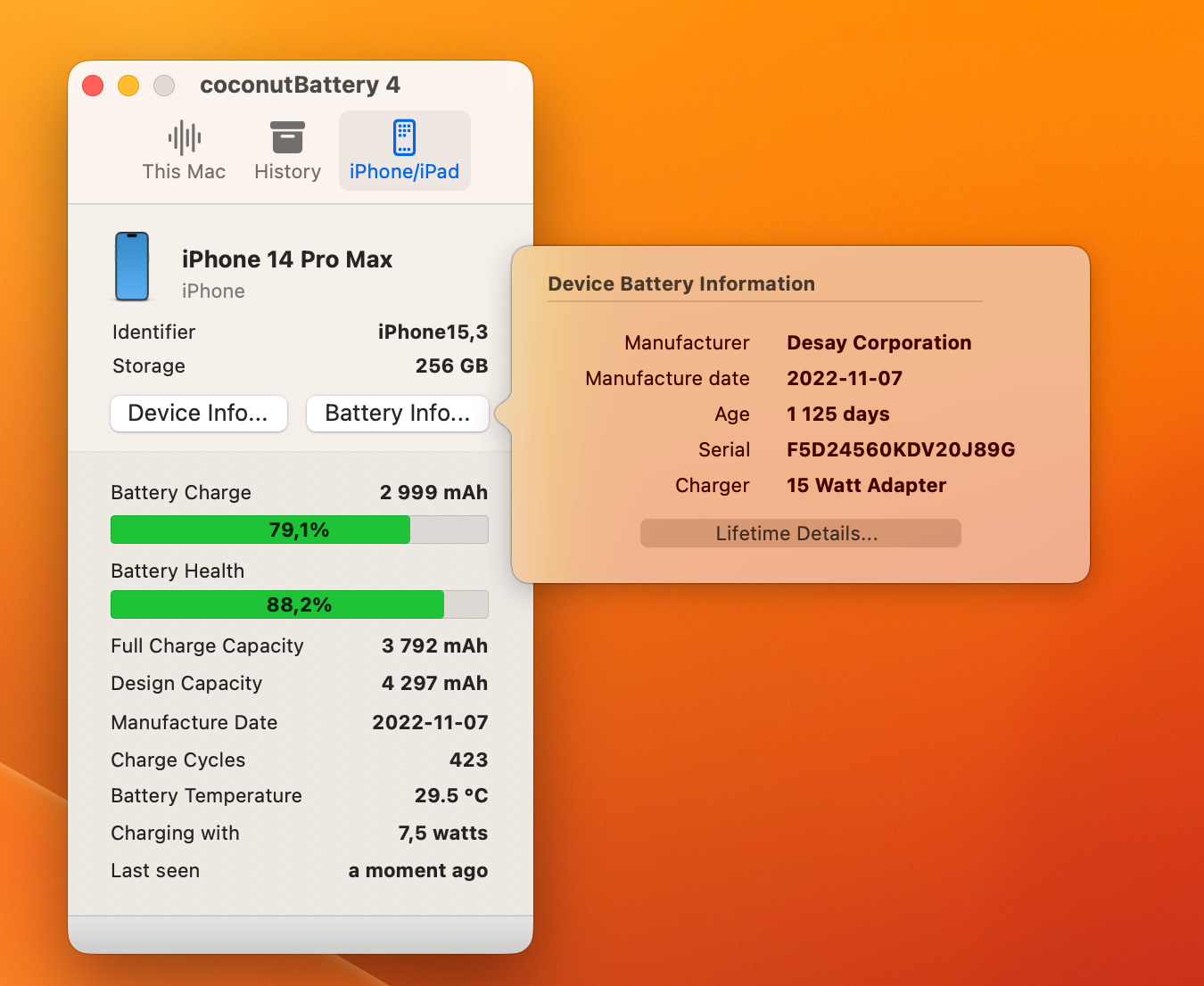Click the identifier value iPhone15,3
This screenshot has height=986, width=1204.
[433, 333]
